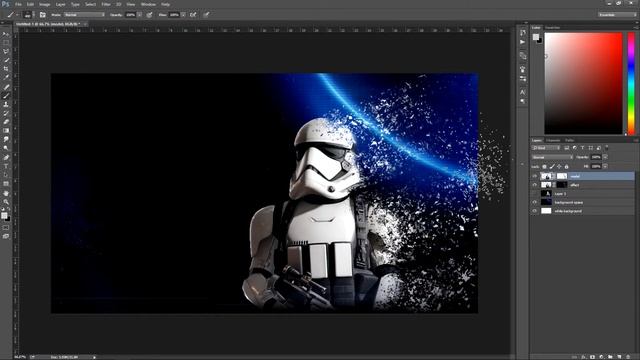Toggle layer filtering switch
Image resolution: width=640 pixels, height=360 pixels.
[607, 148]
